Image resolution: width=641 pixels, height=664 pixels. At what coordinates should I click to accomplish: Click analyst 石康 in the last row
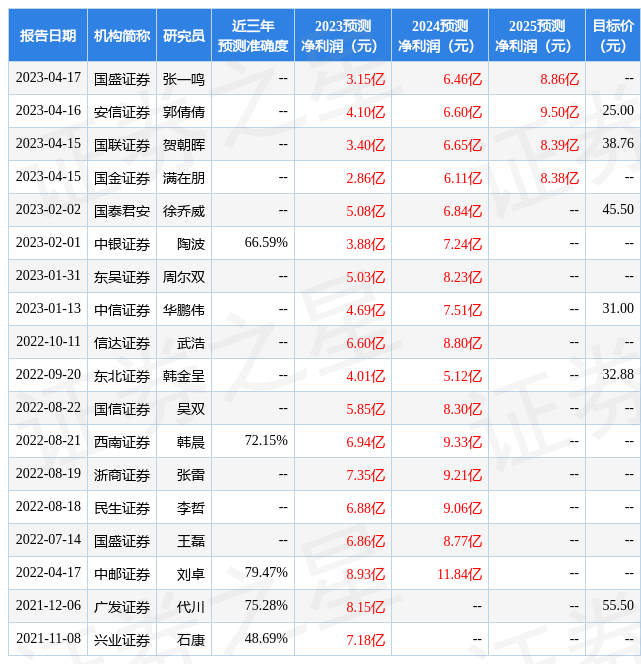(191, 640)
